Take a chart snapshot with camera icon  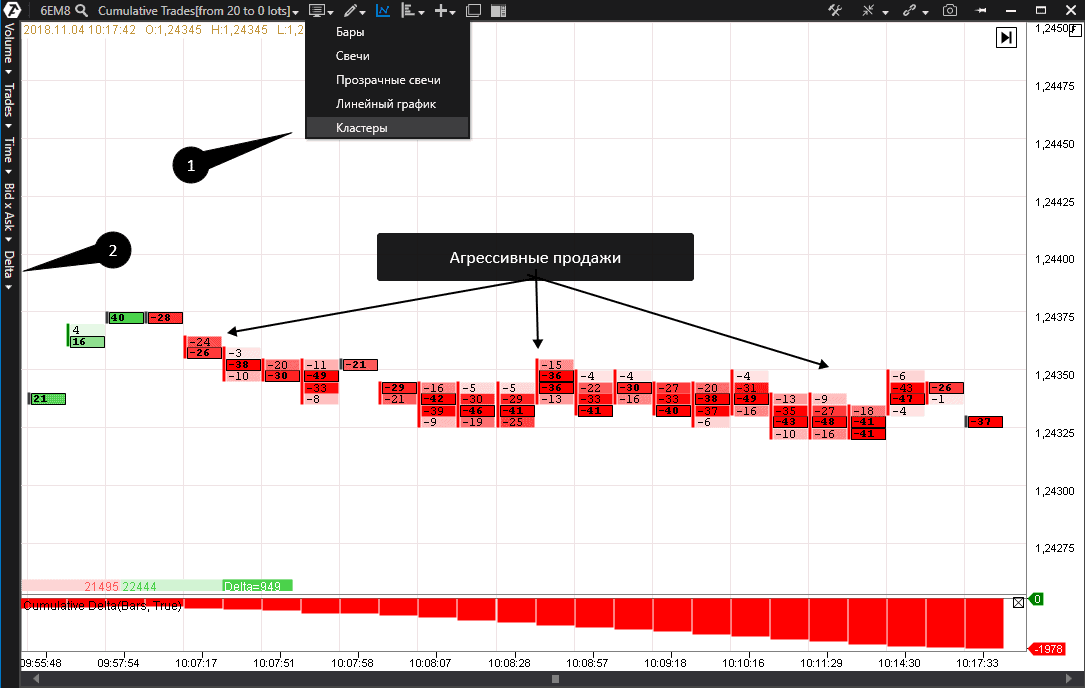[x=950, y=10]
